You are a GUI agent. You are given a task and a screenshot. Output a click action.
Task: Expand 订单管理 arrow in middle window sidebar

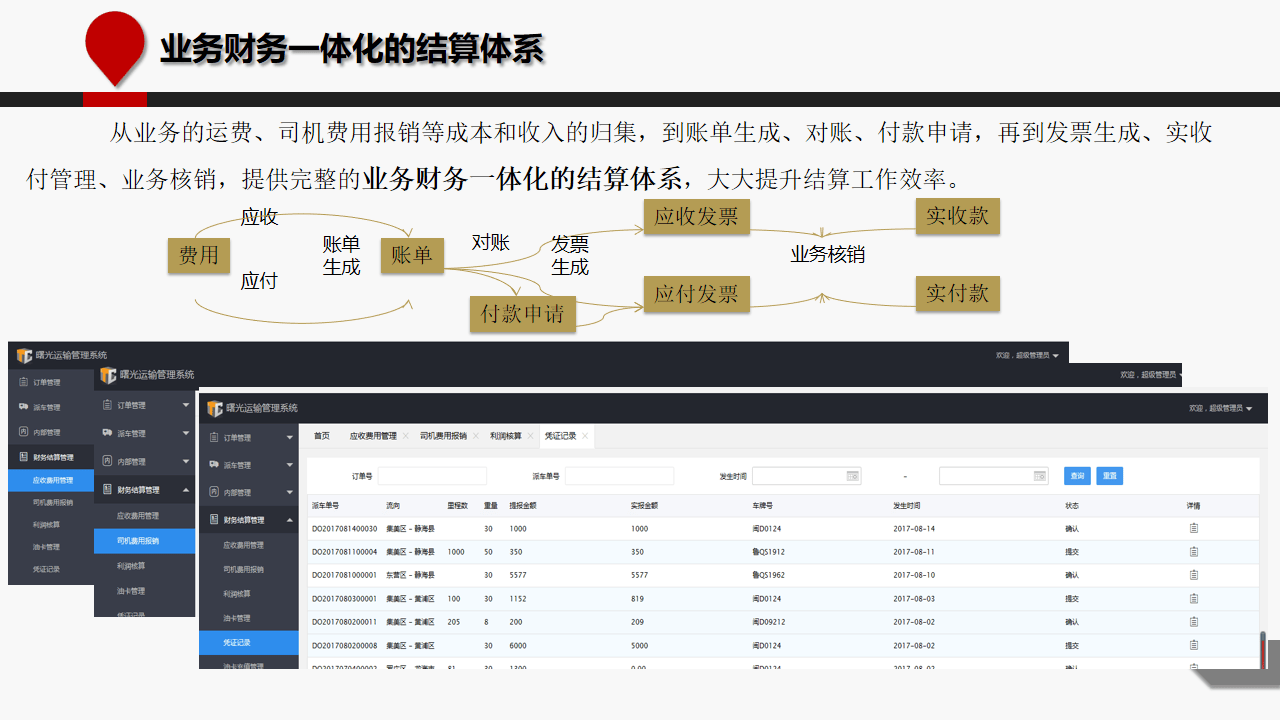tap(186, 405)
